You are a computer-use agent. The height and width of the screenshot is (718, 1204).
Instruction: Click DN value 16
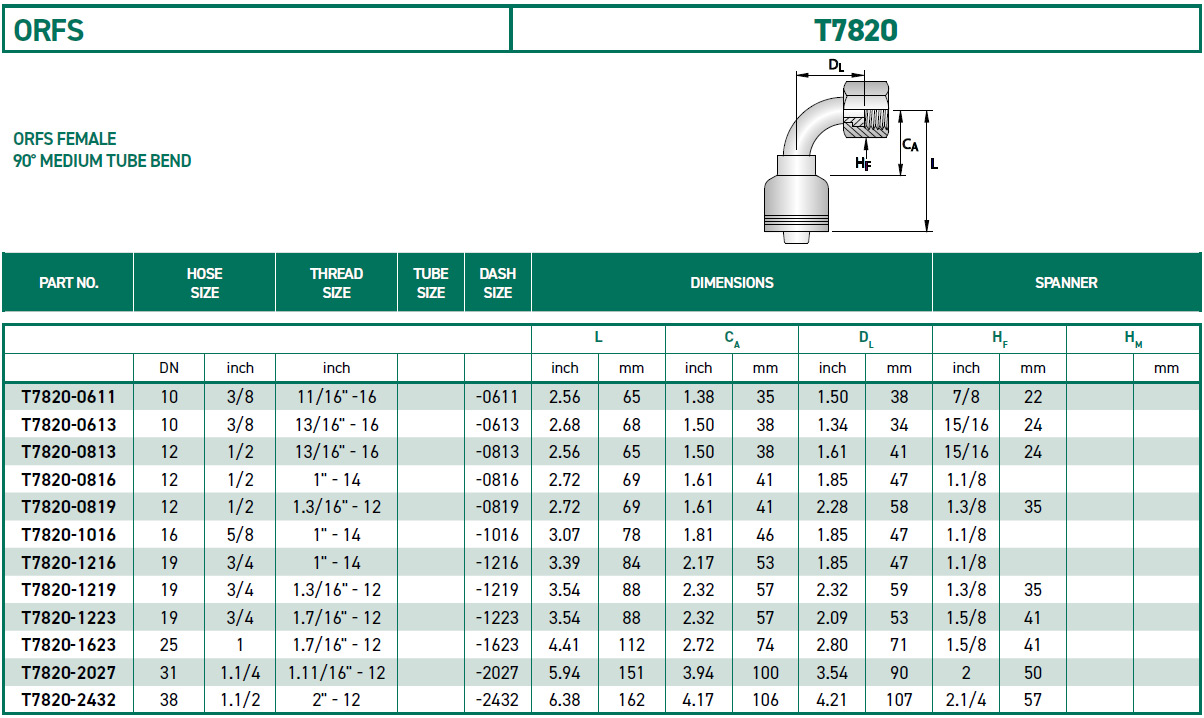[x=169, y=535]
